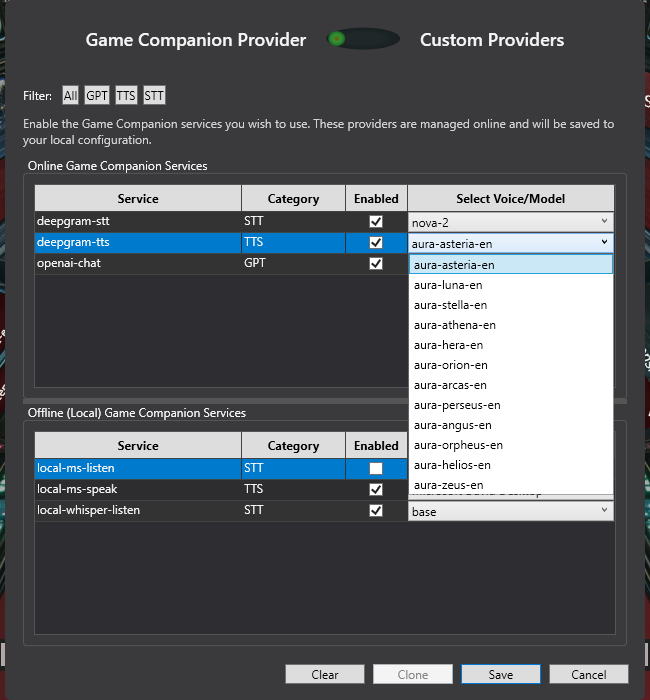Click the Save button
This screenshot has height=700, width=650.
point(501,674)
